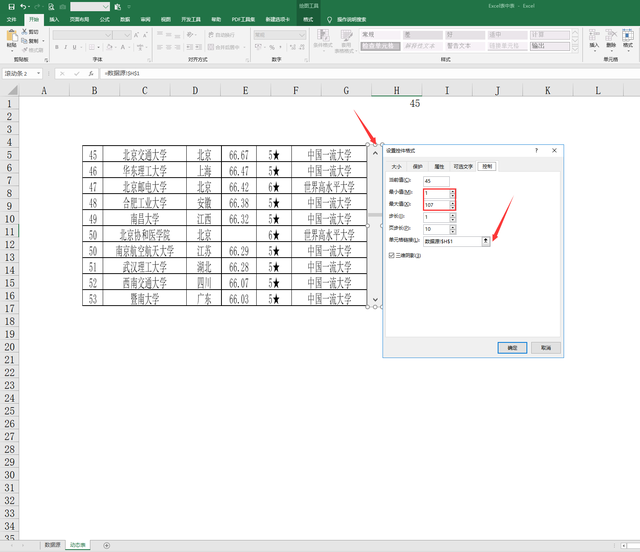Click the Conditional Formatting icon
The height and width of the screenshot is (552, 640).
click(x=323, y=37)
